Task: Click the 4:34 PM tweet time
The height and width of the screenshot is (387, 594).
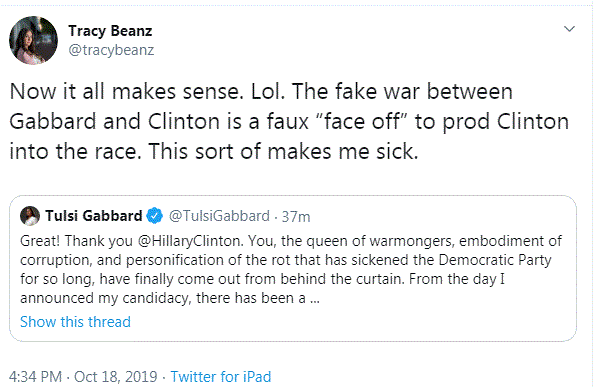Action: (x=35, y=377)
